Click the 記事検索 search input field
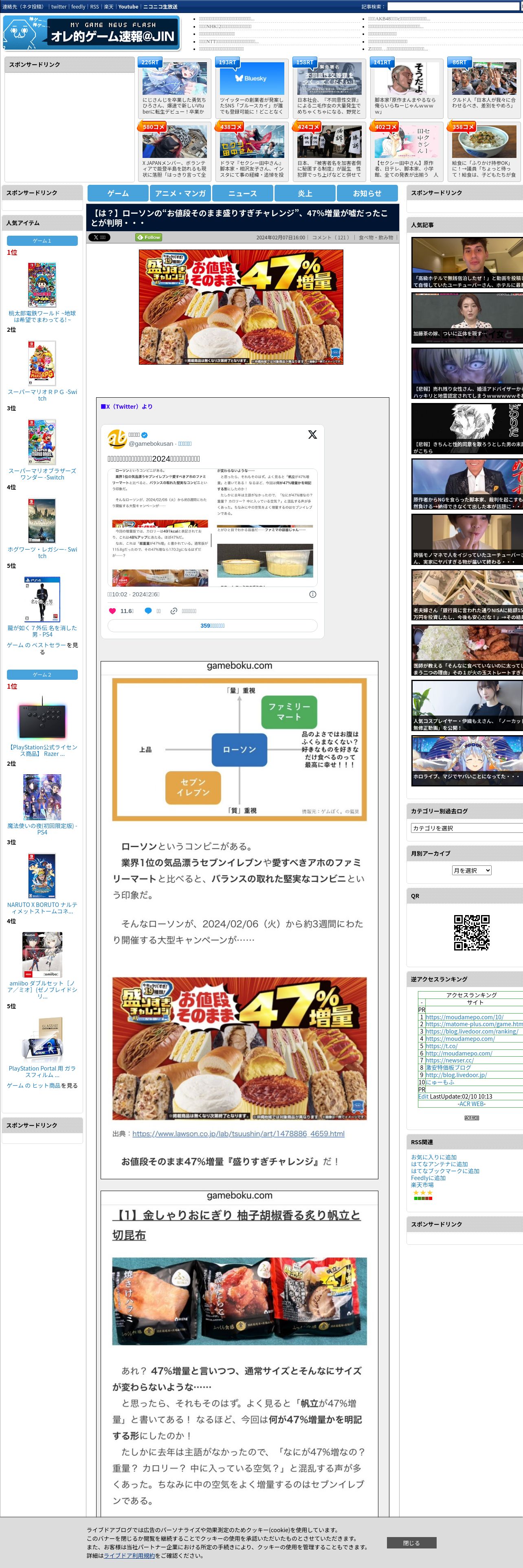This screenshot has height=1568, width=523. pos(454,7)
